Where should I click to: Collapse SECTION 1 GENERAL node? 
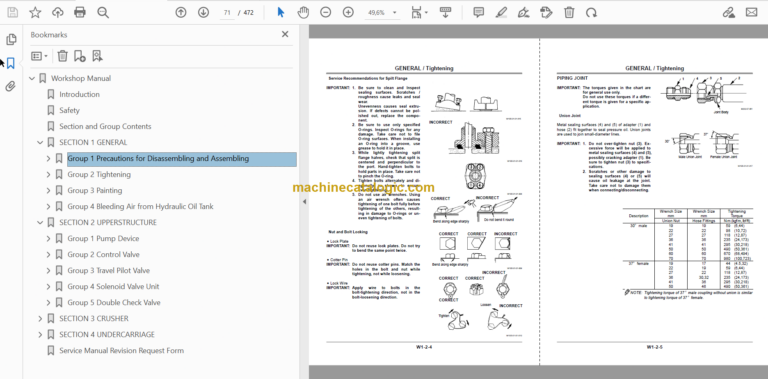coord(40,142)
